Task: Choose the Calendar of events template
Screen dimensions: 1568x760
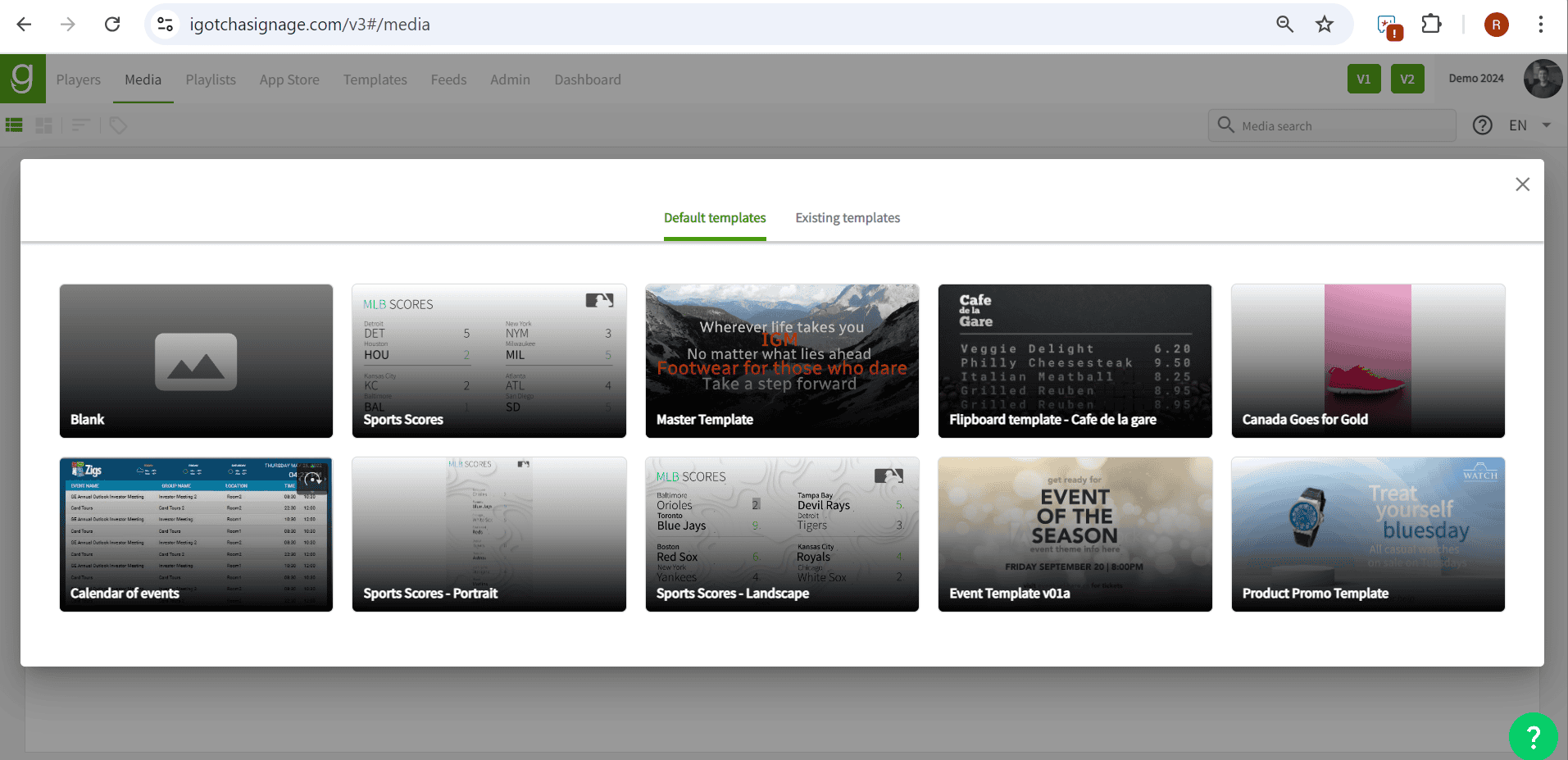Action: [x=196, y=534]
